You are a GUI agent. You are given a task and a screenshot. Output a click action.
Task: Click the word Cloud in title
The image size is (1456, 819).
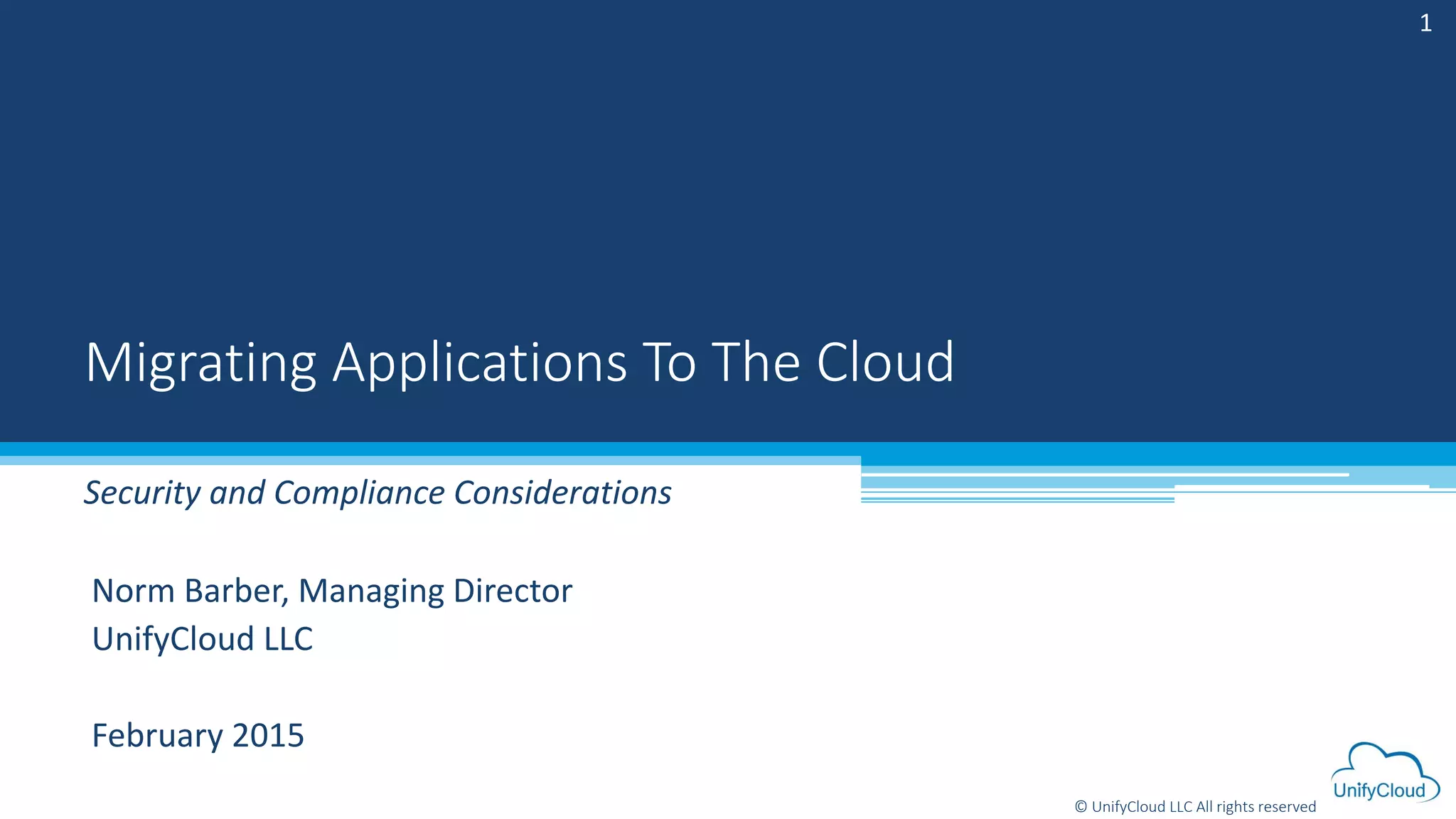884,363
